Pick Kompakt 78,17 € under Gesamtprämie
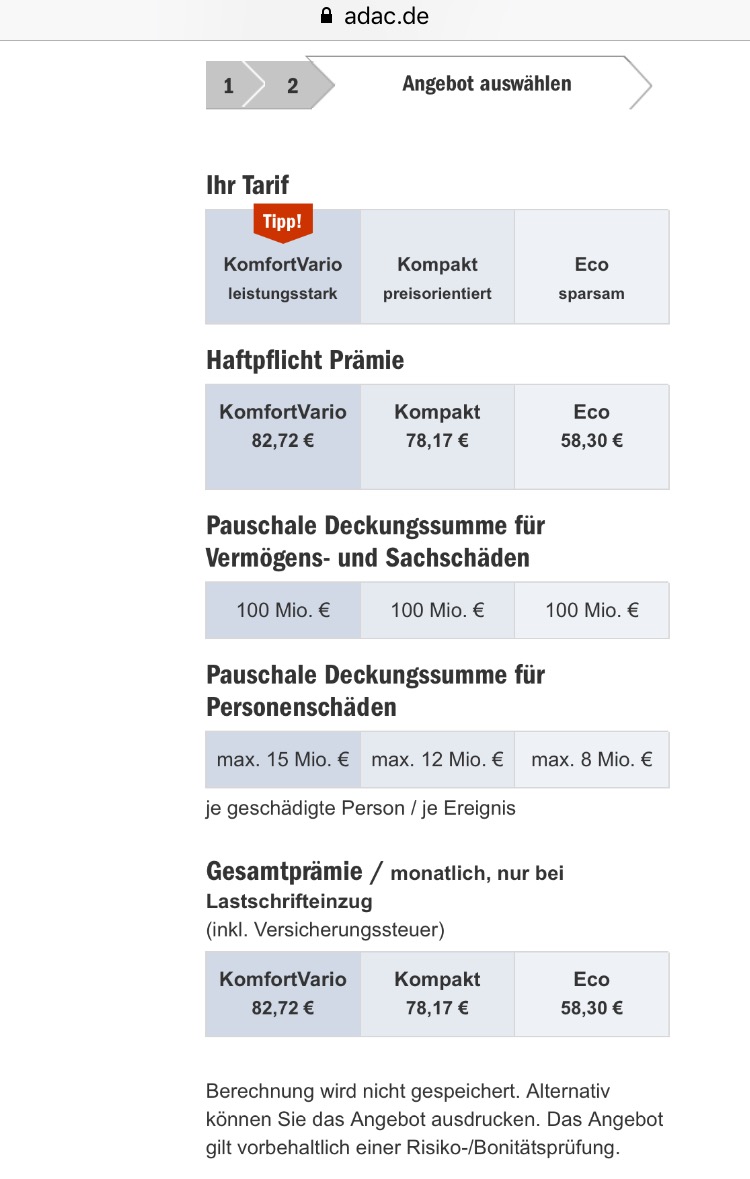The image size is (750, 1179). pos(437,993)
